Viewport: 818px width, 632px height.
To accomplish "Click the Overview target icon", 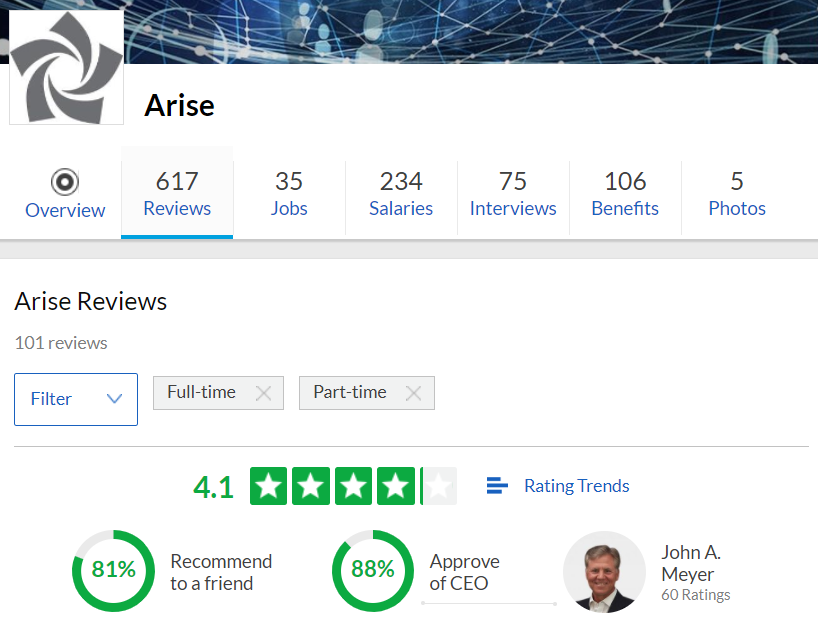I will point(65,182).
